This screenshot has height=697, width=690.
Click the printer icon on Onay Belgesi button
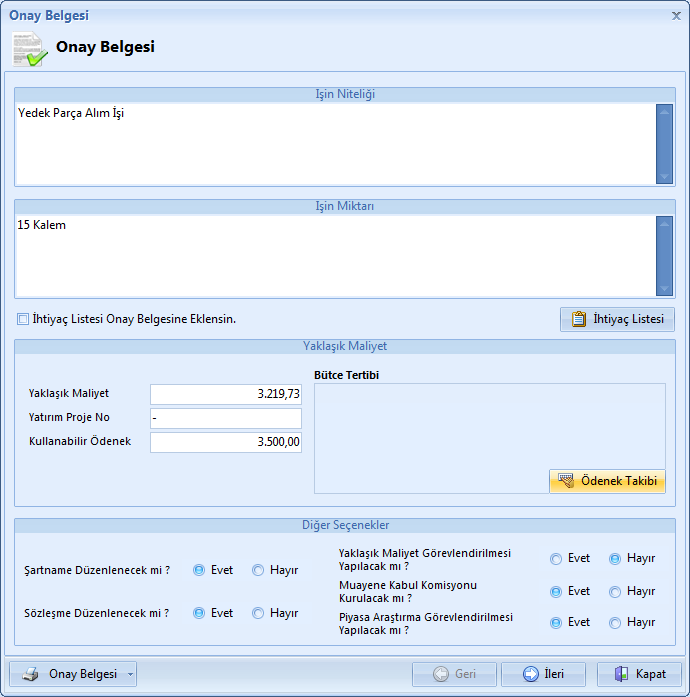click(31, 674)
